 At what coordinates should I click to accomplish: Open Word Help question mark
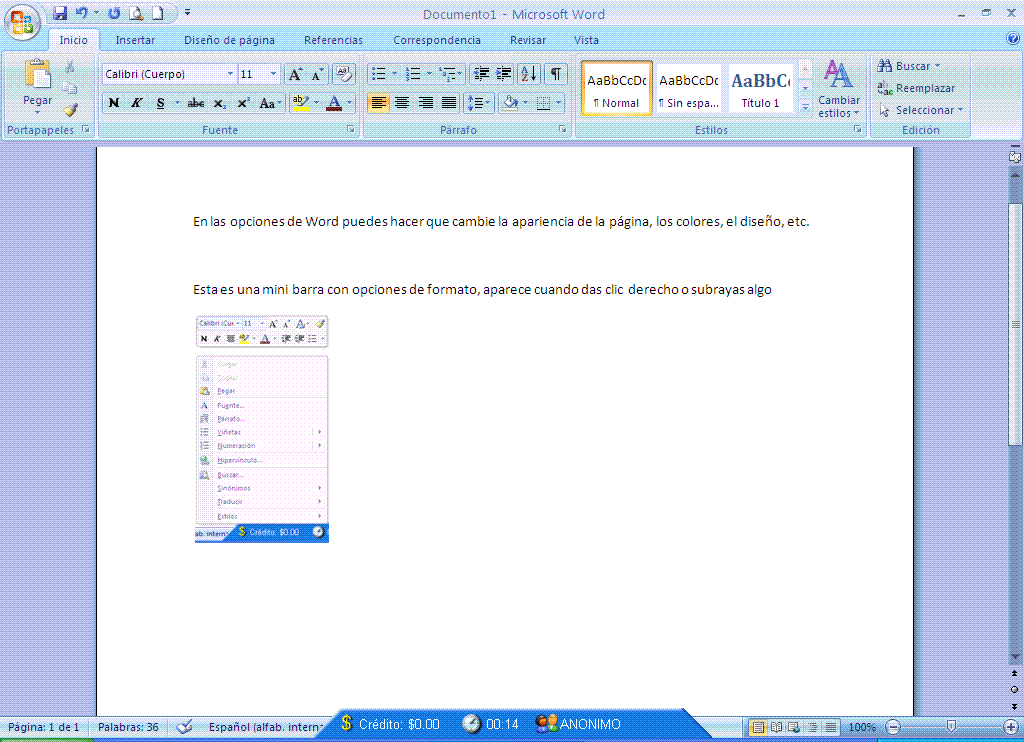[1013, 39]
